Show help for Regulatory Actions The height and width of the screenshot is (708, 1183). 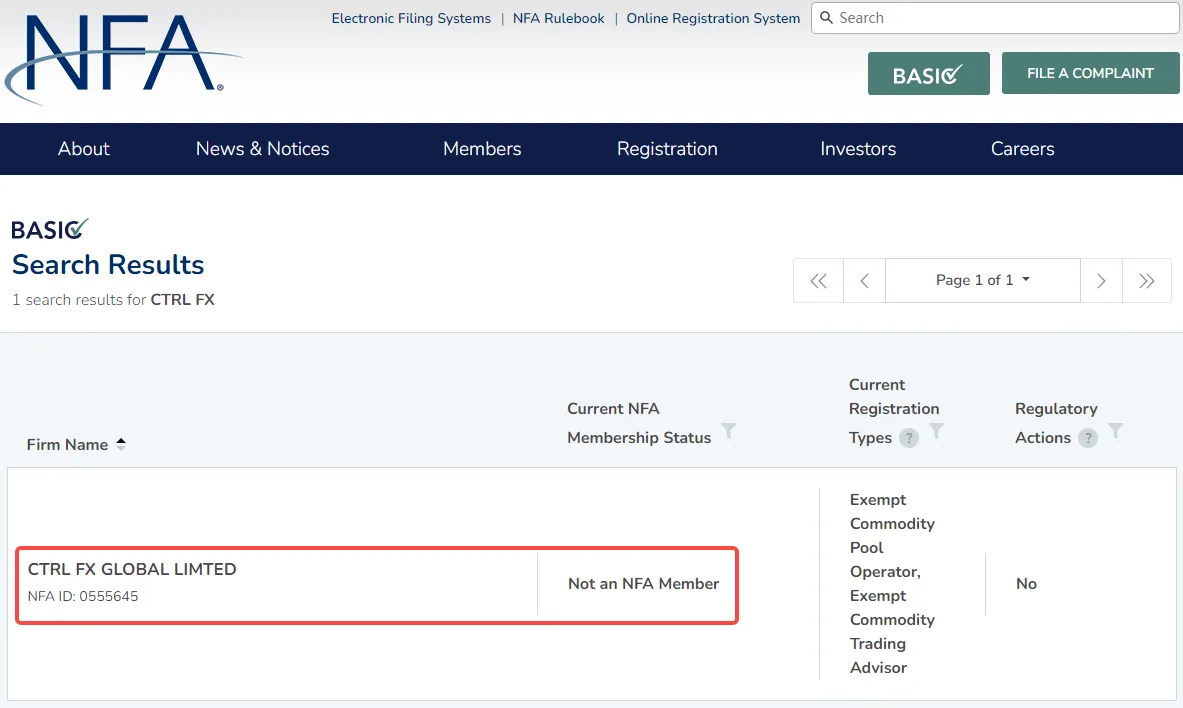click(x=1088, y=438)
